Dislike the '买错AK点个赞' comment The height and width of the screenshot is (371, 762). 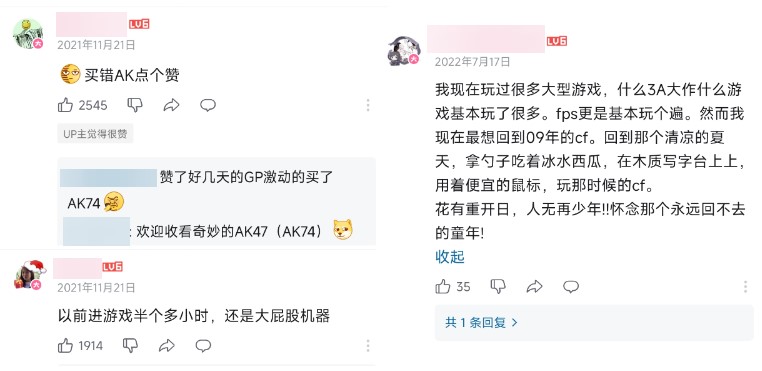135,105
